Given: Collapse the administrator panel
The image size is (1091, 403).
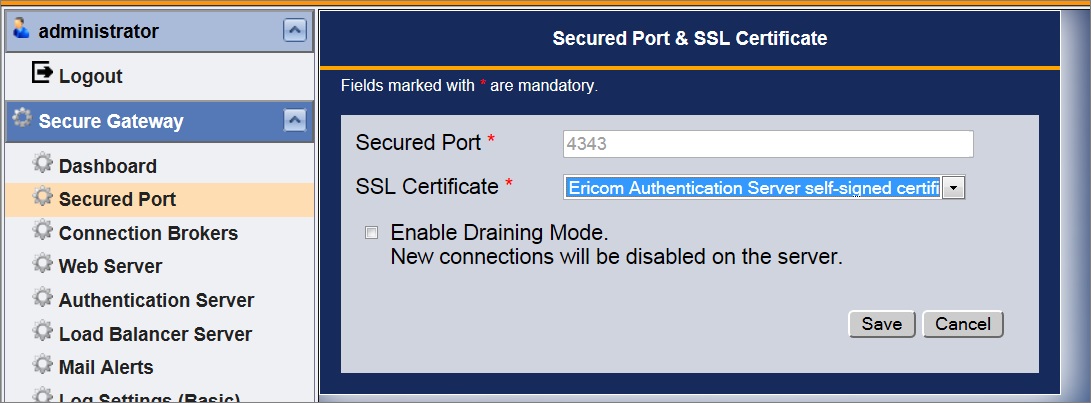Looking at the screenshot, I should pos(294,31).
